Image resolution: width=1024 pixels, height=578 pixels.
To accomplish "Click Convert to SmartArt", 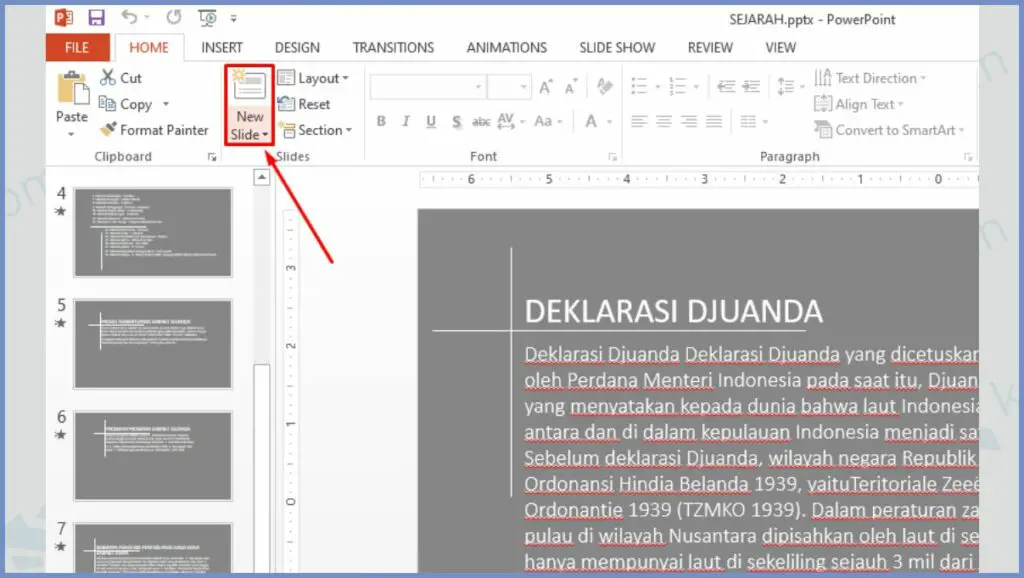I will (889, 130).
